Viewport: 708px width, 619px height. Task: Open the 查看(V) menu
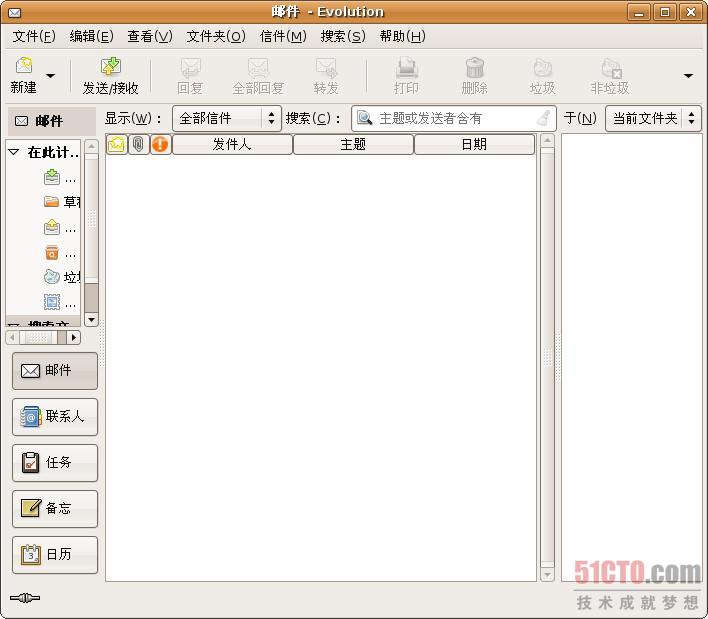[x=150, y=36]
